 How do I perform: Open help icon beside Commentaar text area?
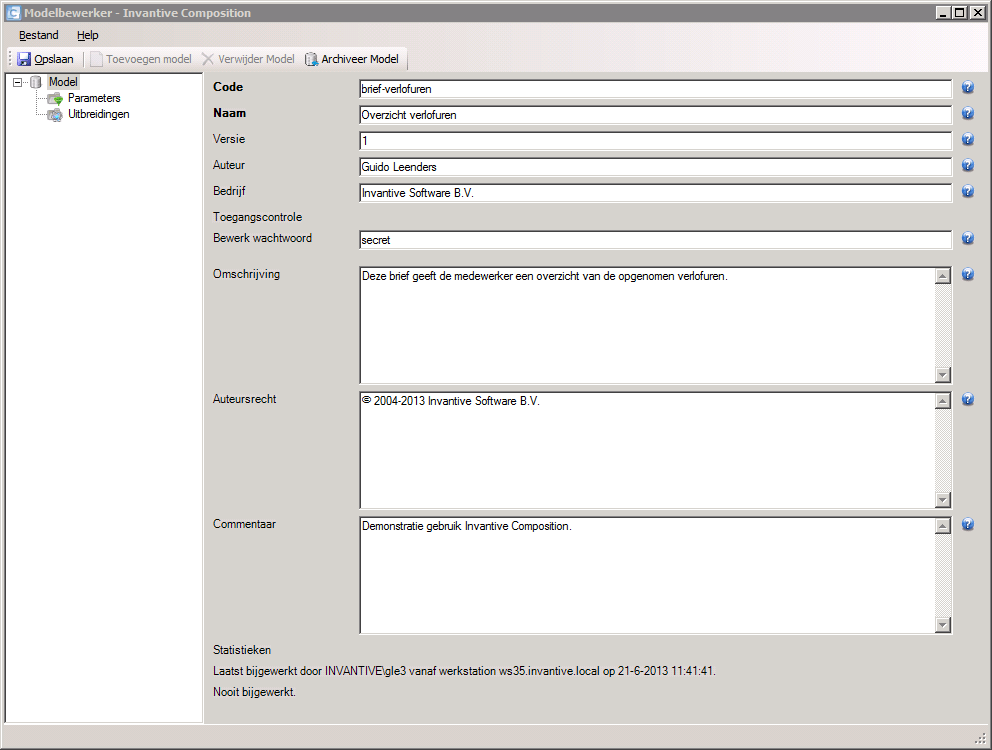968,524
